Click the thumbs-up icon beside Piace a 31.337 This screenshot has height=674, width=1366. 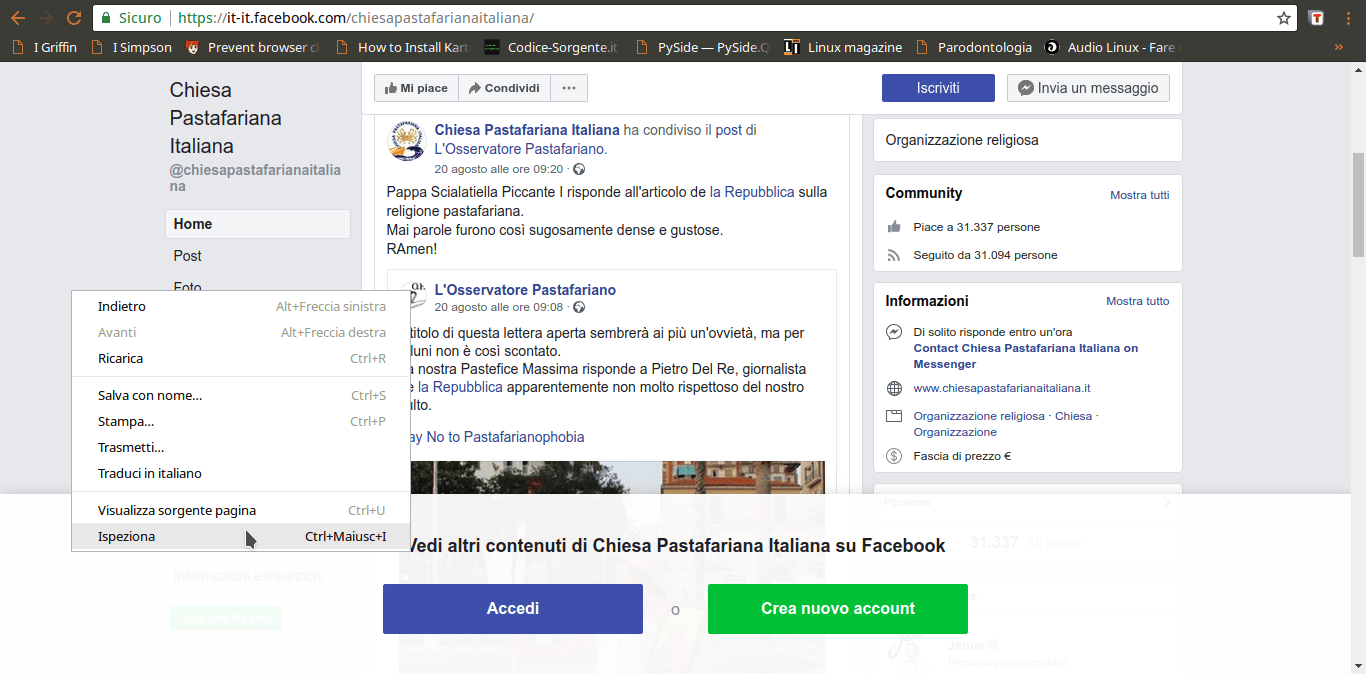(x=894, y=227)
